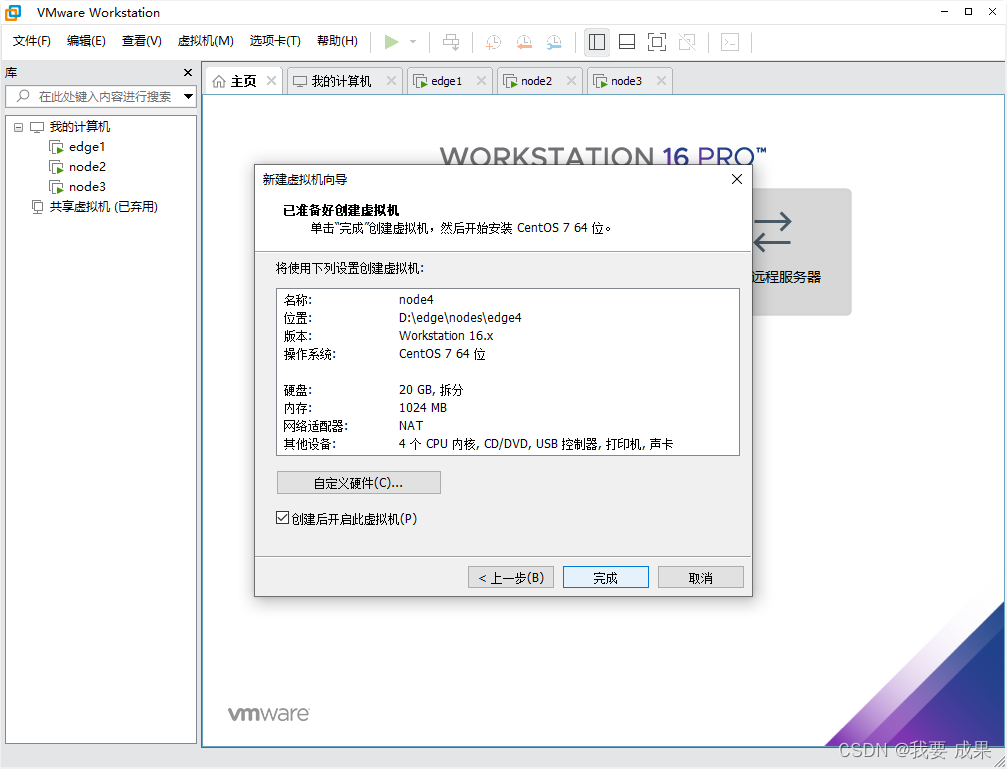Enter full screen mode icon

[x=657, y=42]
